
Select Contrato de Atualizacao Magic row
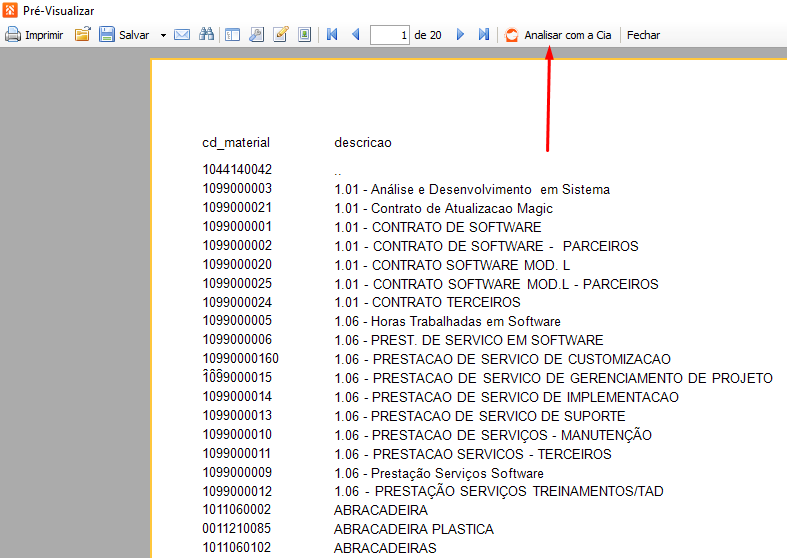pos(443,208)
